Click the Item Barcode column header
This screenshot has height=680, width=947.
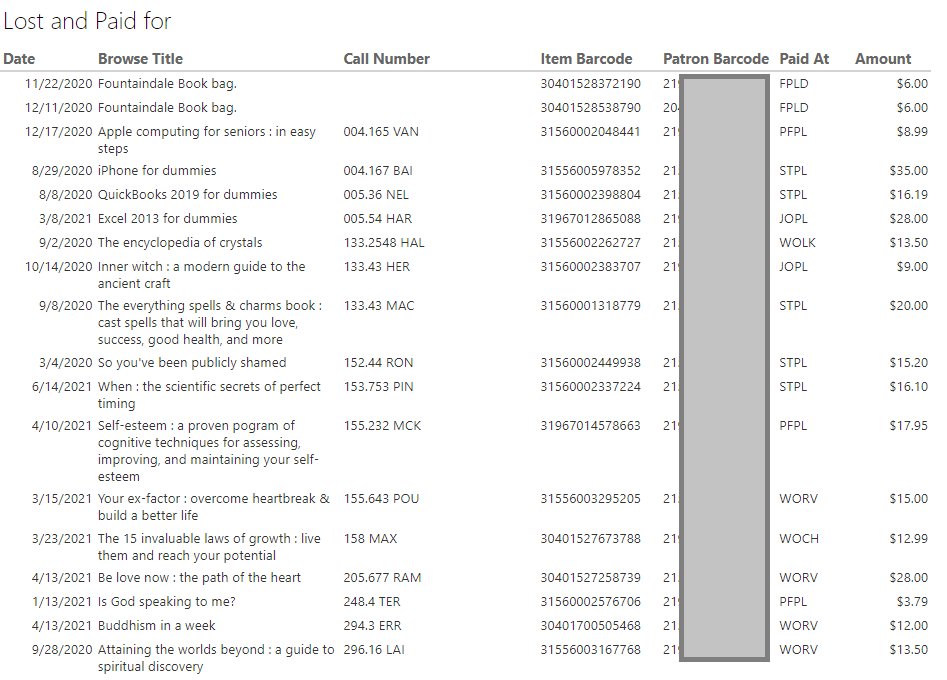pyautogui.click(x=586, y=59)
